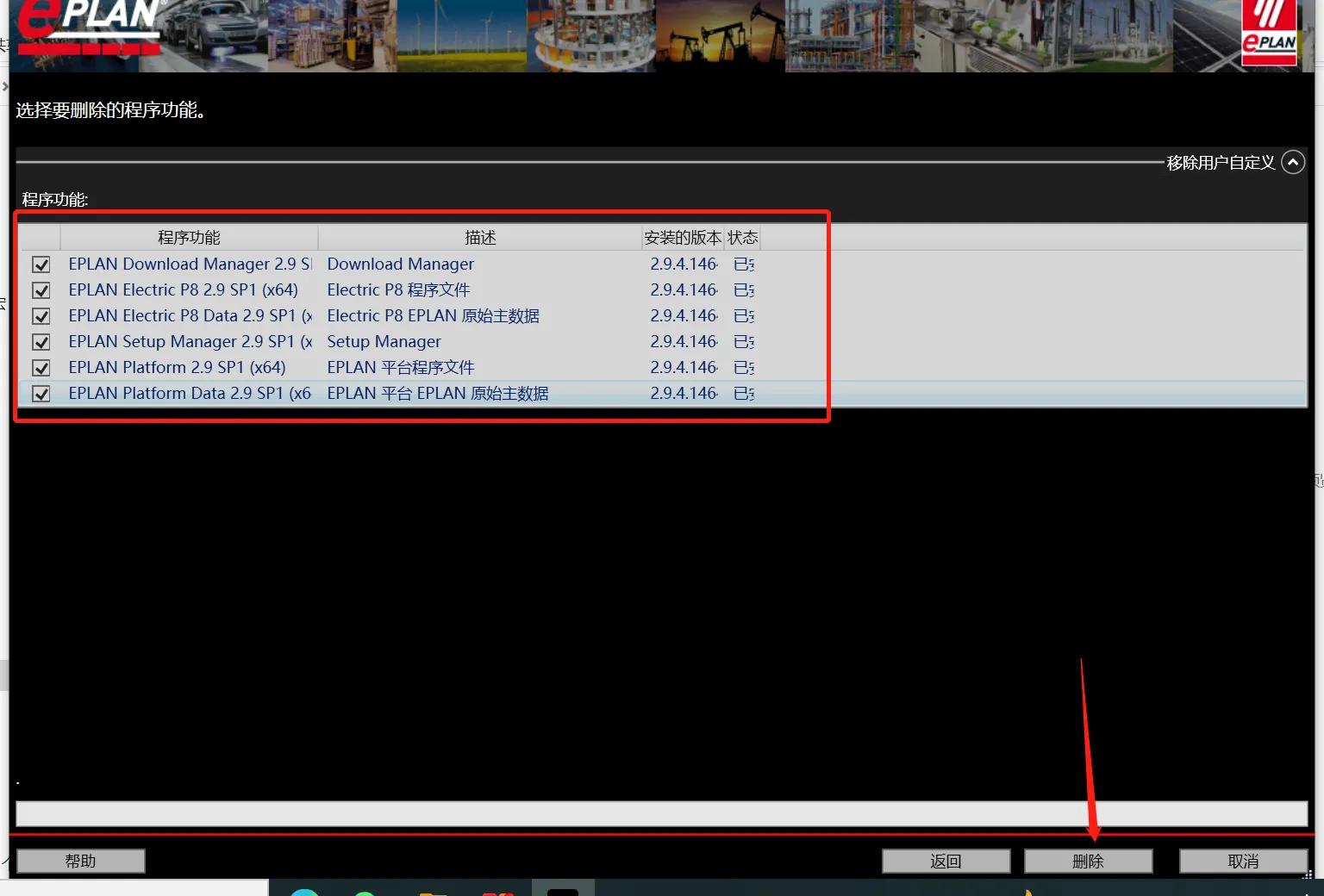Click the EPLAN Electric P8 Data 2.9 SP1 name
The height and width of the screenshot is (896, 1324).
[190, 316]
